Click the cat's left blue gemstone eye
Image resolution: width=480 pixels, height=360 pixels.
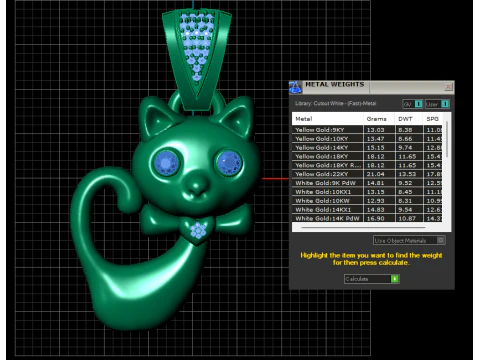coord(165,163)
